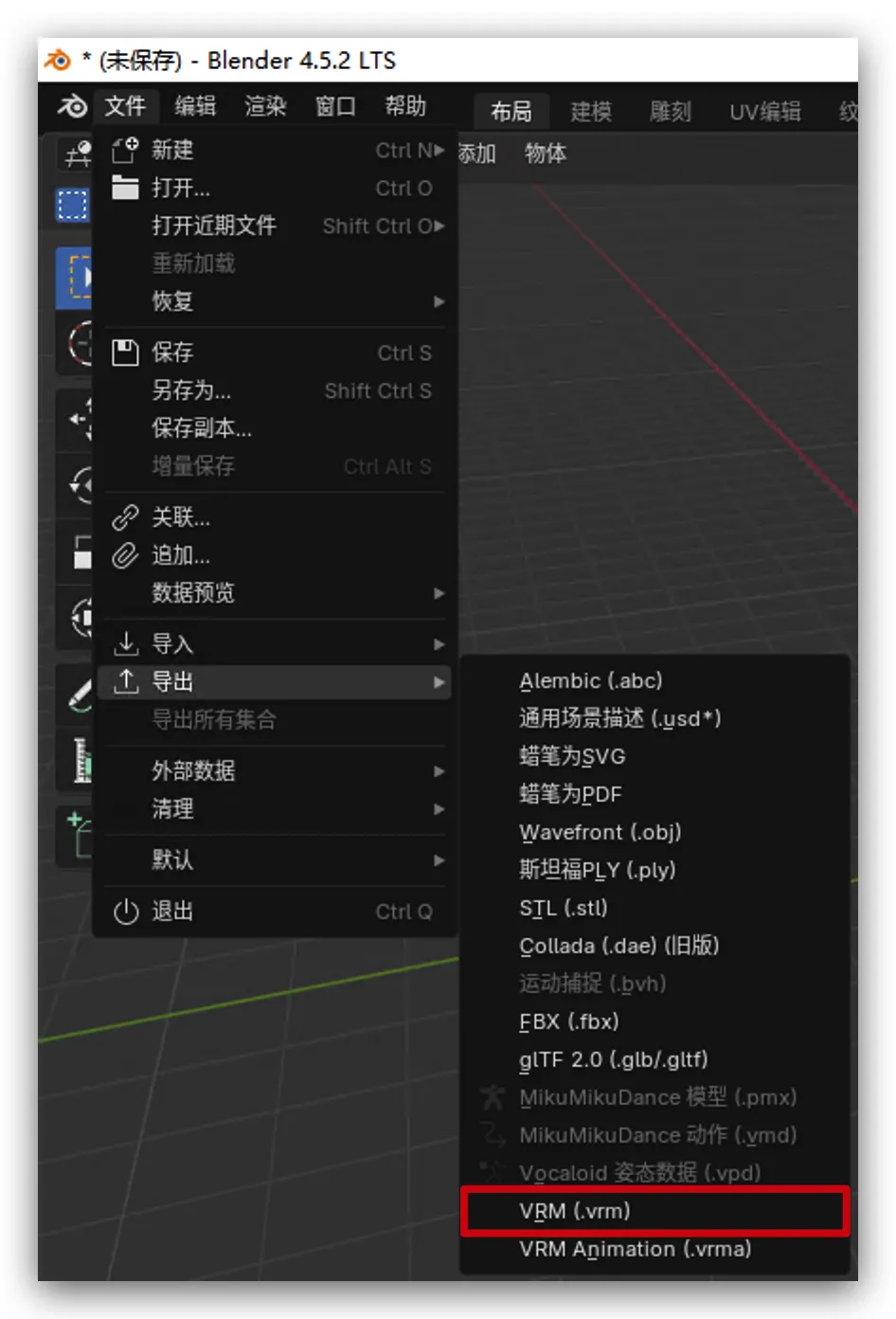Export as STL (.stl)
The image size is (896, 1319).
(x=654, y=909)
